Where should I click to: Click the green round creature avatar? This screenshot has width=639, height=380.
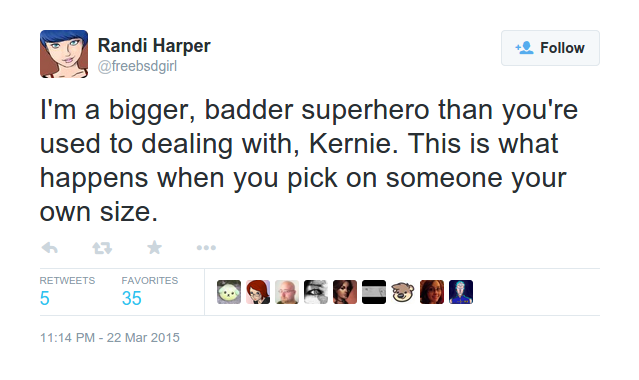point(229,292)
